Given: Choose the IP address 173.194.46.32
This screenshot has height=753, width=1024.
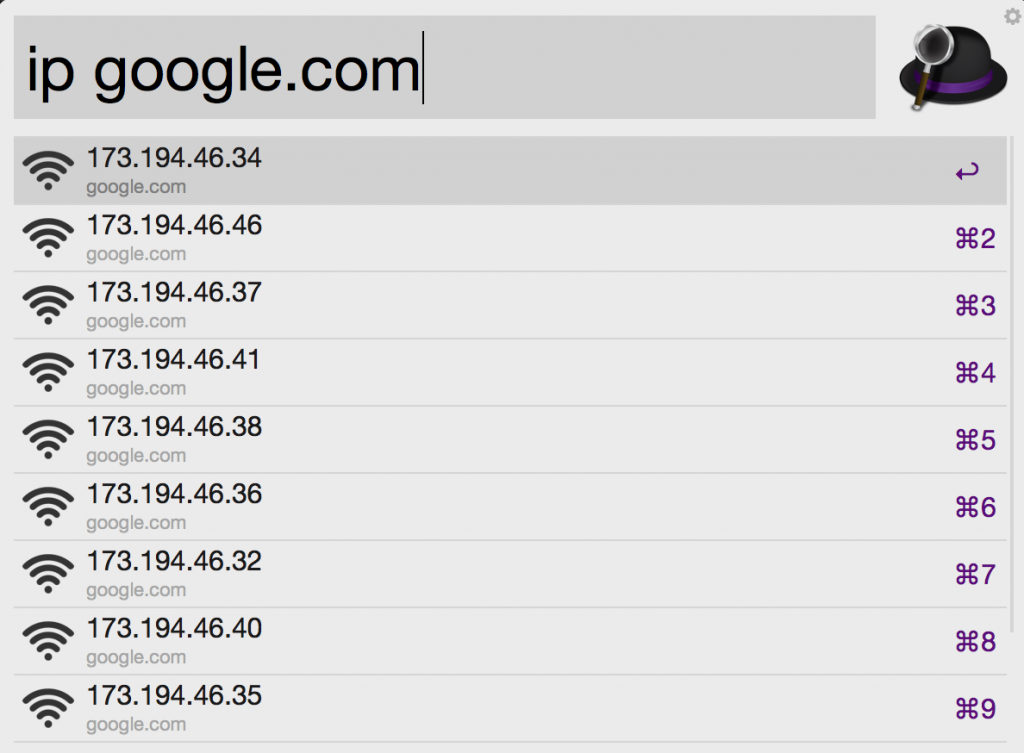Looking at the screenshot, I should point(174,561).
